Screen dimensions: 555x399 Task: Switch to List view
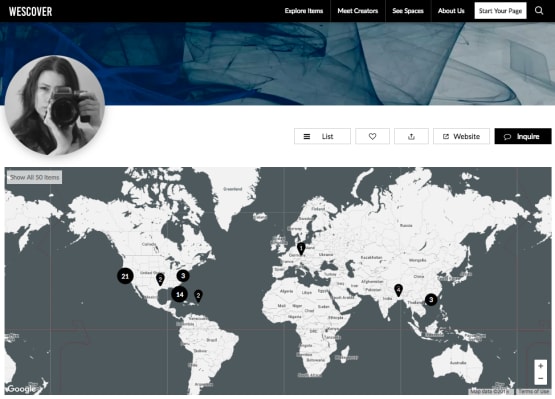pos(322,136)
